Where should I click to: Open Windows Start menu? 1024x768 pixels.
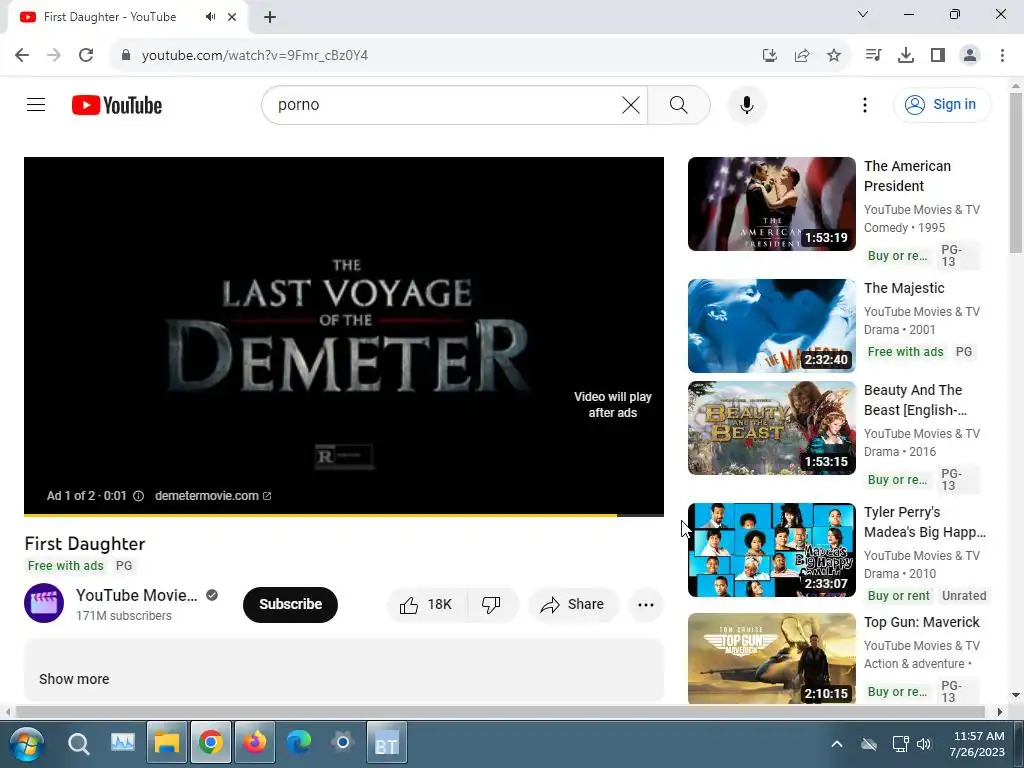(26, 743)
